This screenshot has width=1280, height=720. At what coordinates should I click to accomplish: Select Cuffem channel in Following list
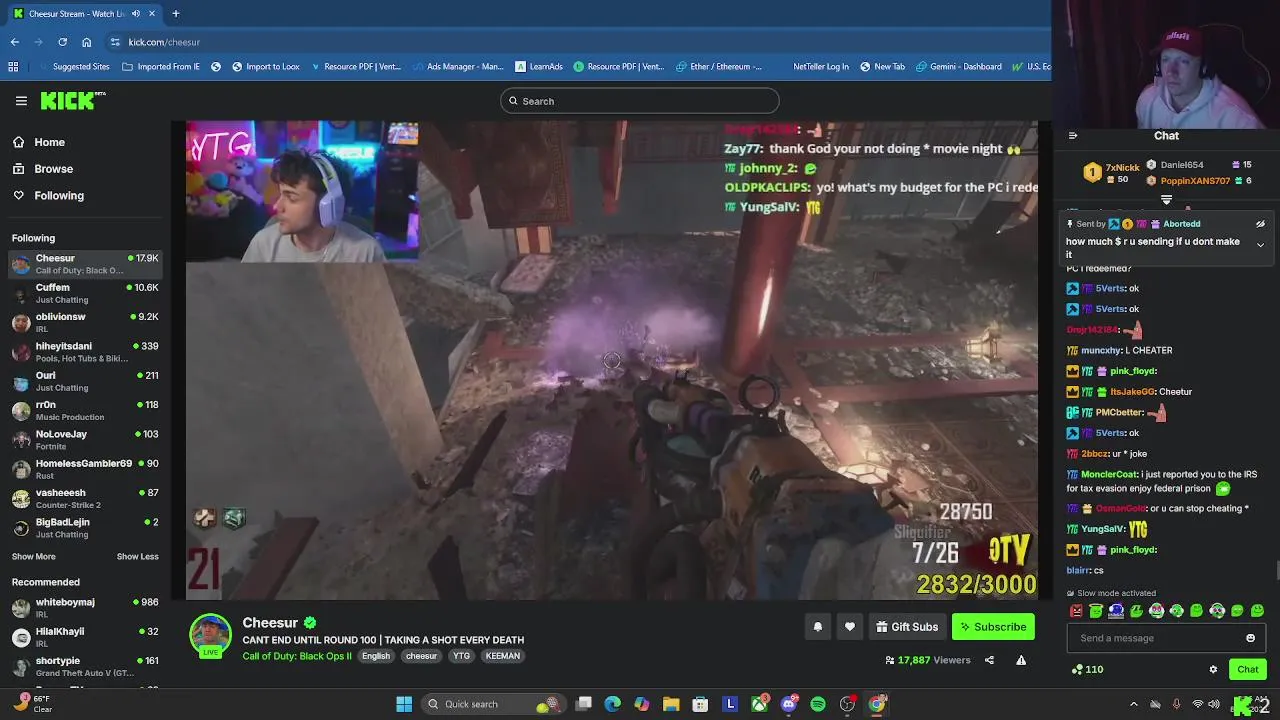pos(85,293)
